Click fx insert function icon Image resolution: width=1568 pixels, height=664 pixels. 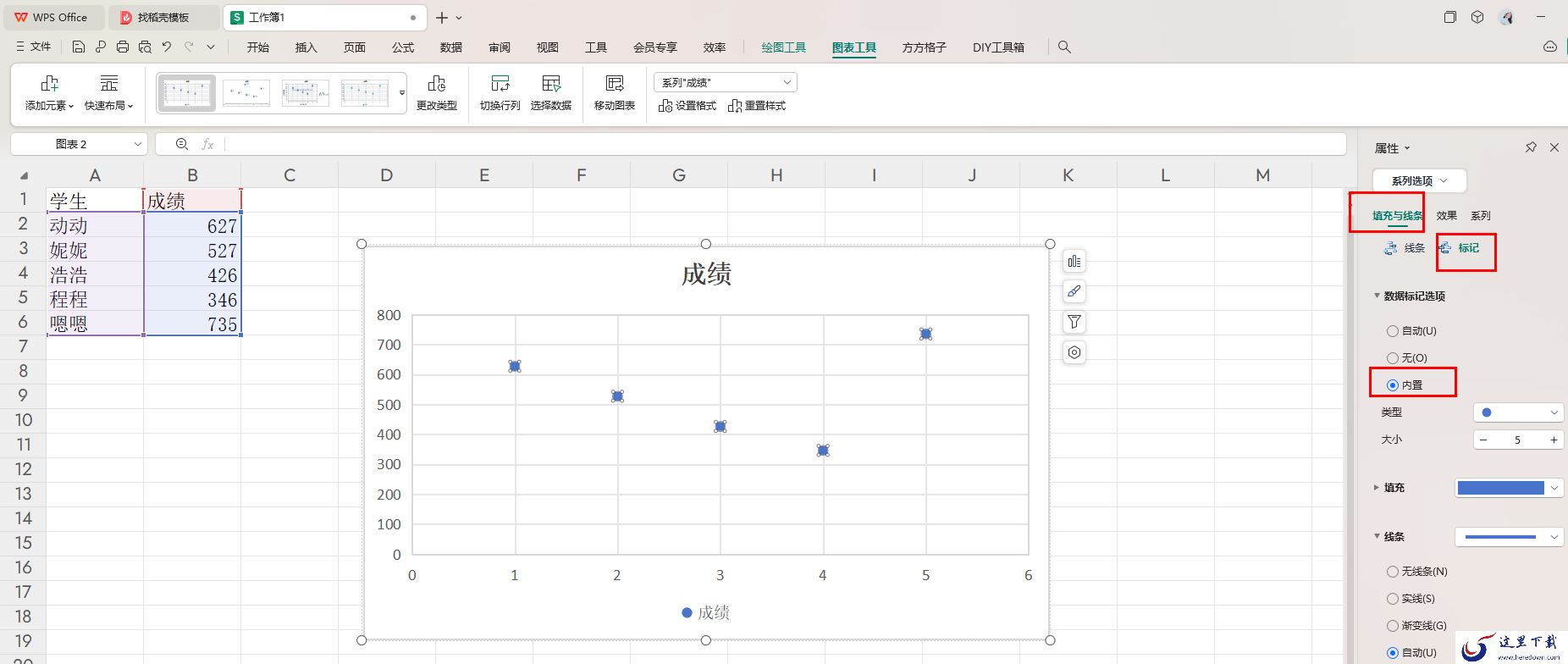tap(207, 144)
